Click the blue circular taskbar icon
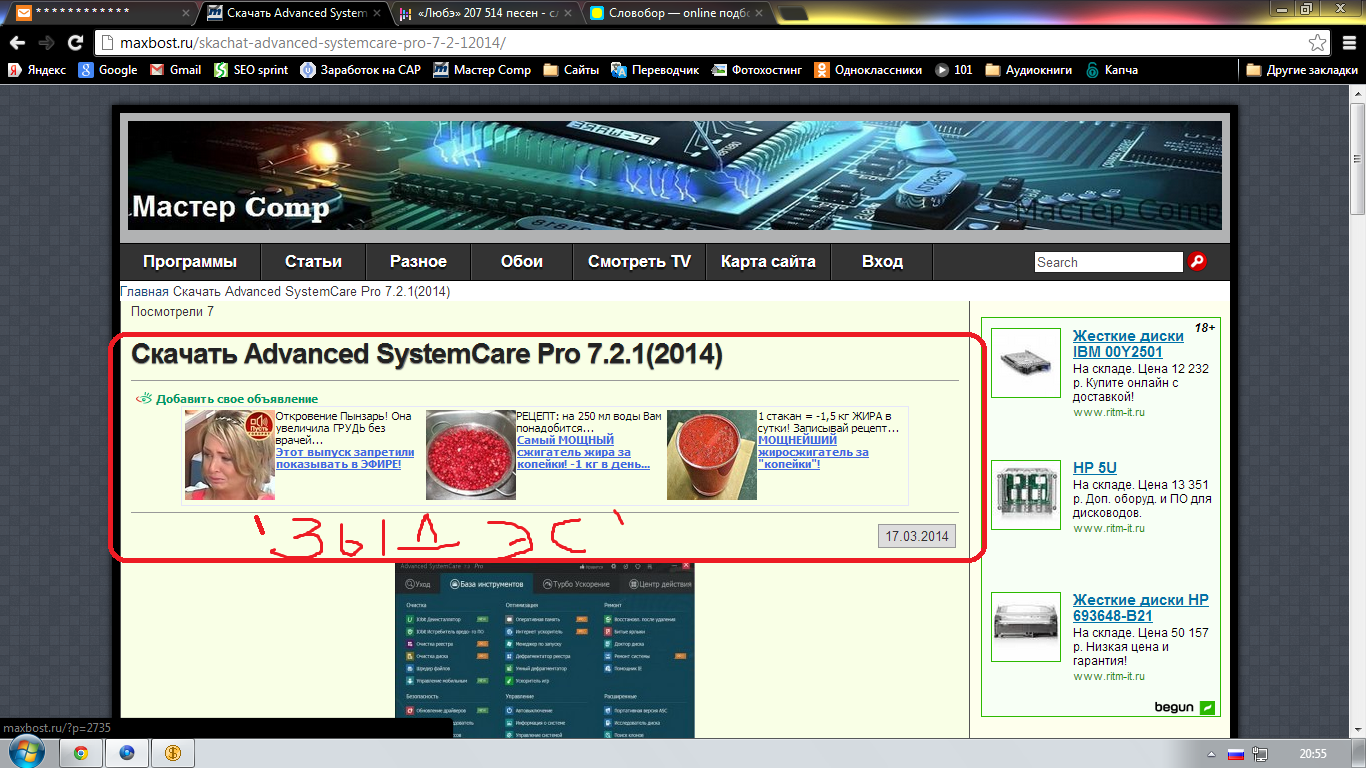 point(127,753)
